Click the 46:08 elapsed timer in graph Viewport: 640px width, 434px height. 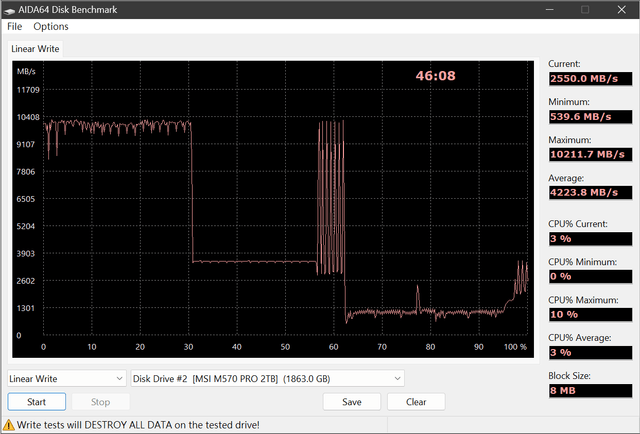(x=435, y=76)
